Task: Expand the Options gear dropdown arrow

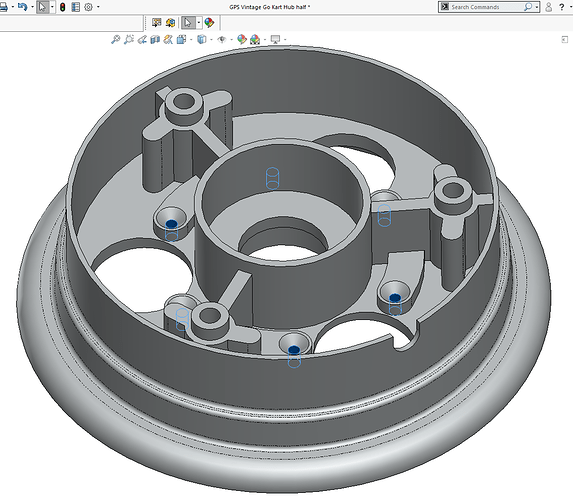Action: coord(98,7)
